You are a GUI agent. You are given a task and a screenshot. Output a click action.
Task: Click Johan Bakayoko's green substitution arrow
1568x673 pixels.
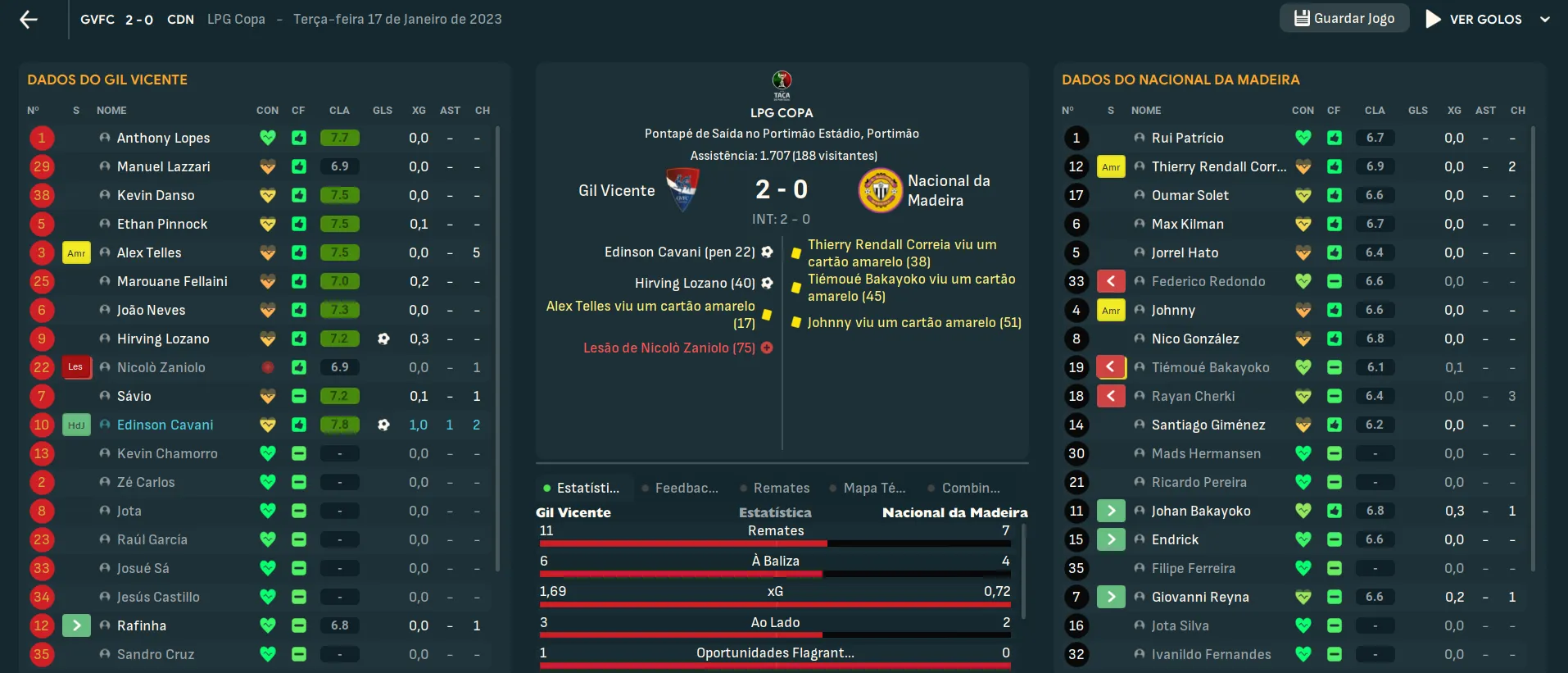pyautogui.click(x=1111, y=511)
